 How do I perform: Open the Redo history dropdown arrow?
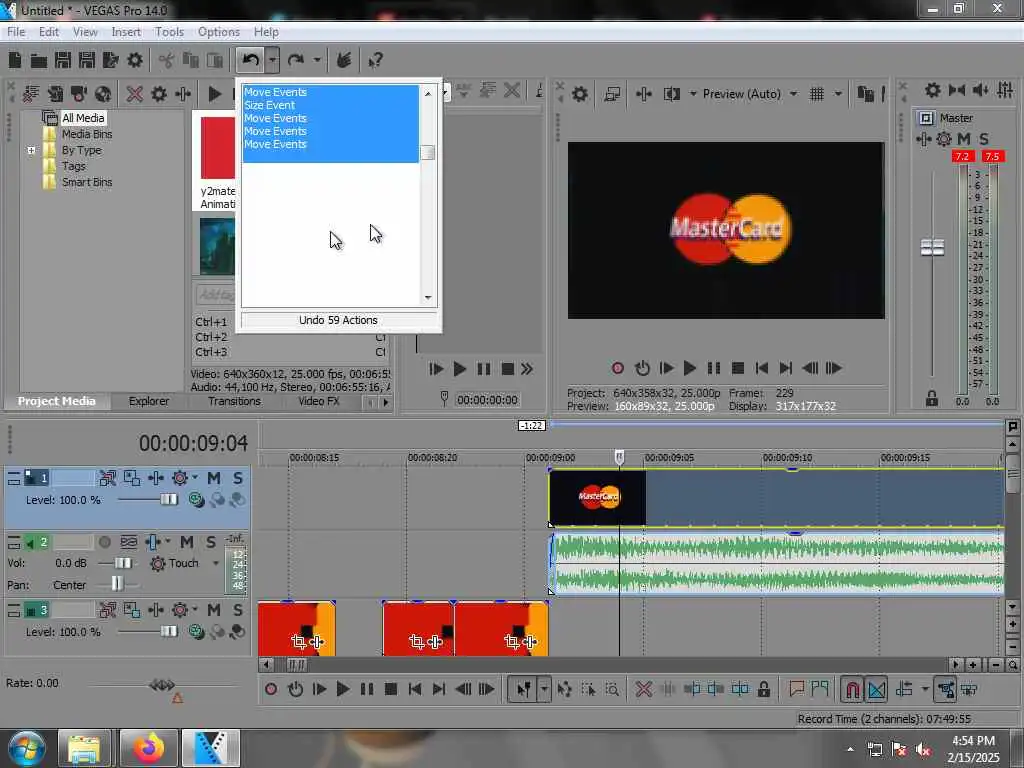click(x=317, y=61)
